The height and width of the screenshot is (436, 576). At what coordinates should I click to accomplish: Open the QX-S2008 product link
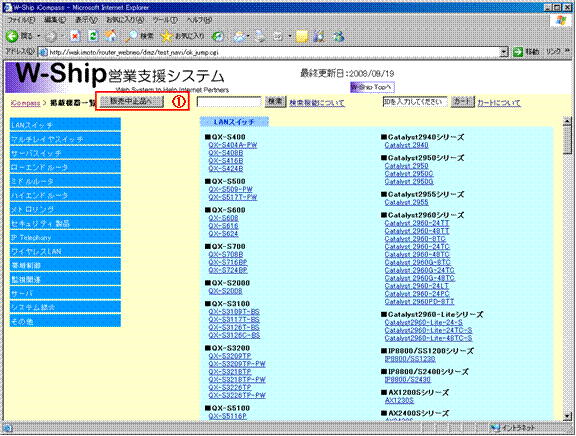(226, 291)
